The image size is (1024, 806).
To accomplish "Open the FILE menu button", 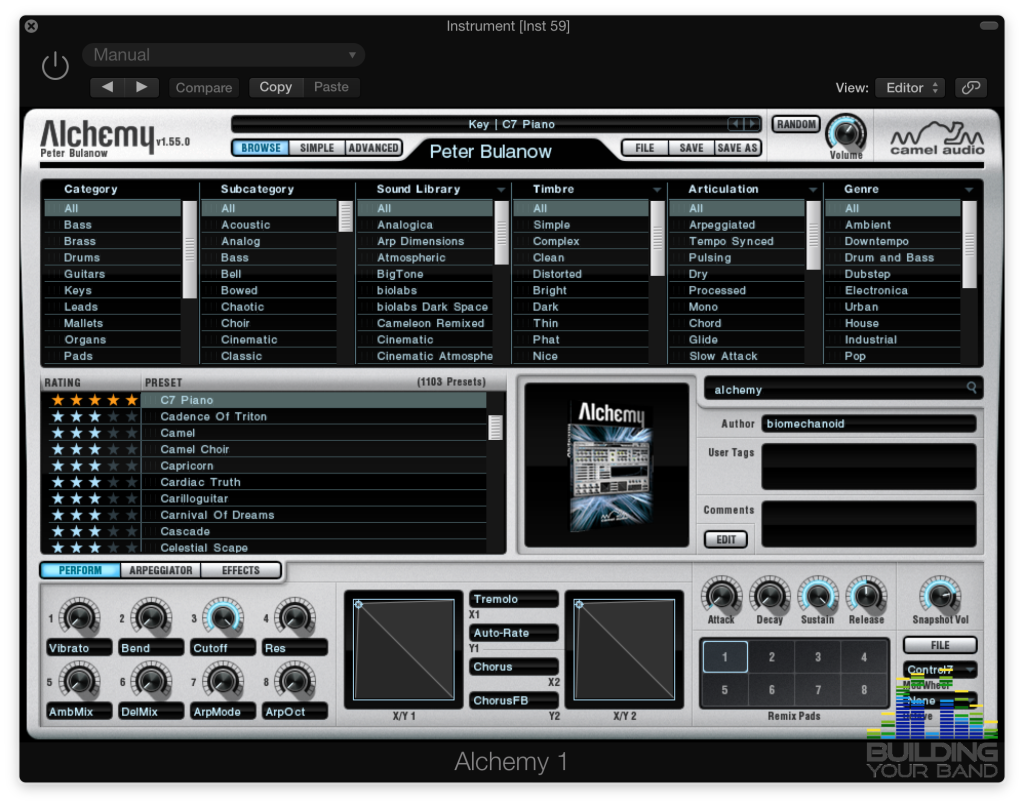I will [645, 148].
